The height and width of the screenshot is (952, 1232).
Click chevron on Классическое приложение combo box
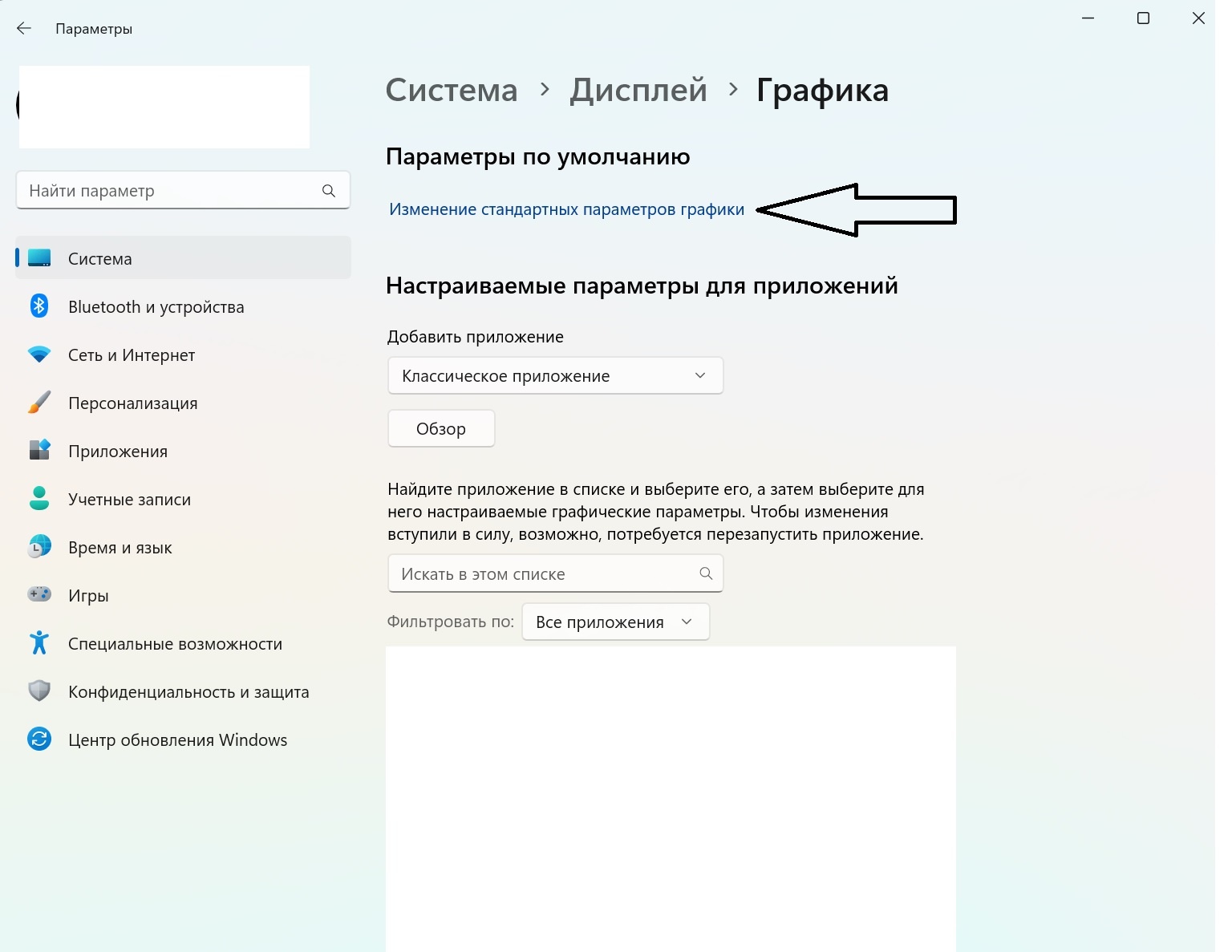click(x=700, y=375)
